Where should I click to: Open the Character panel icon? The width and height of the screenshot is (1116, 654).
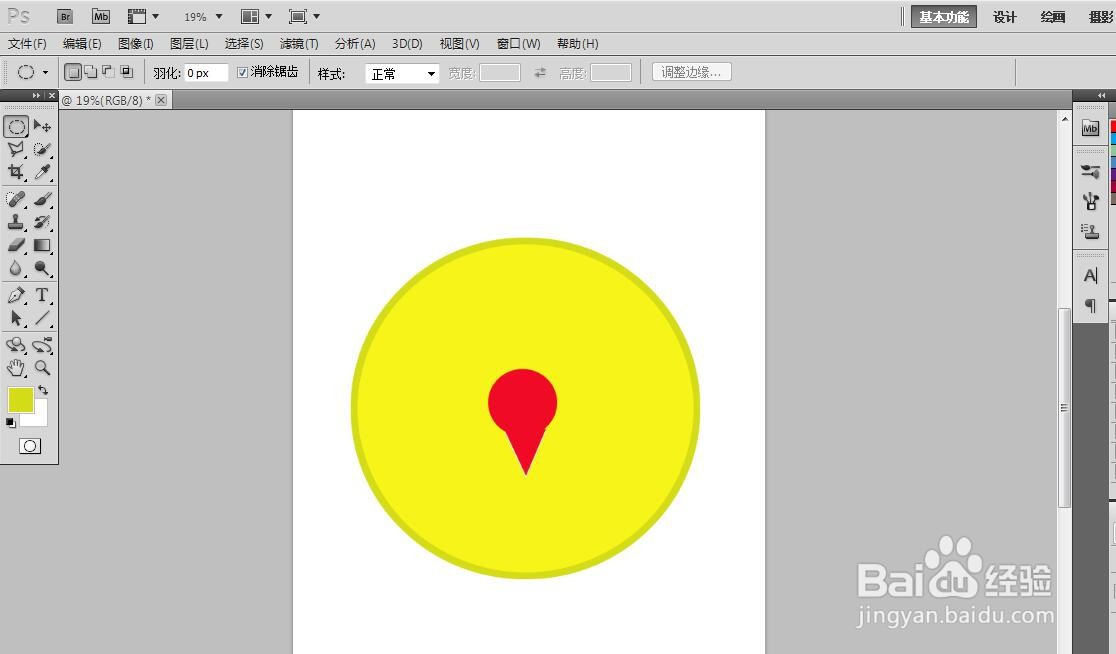coord(1090,275)
